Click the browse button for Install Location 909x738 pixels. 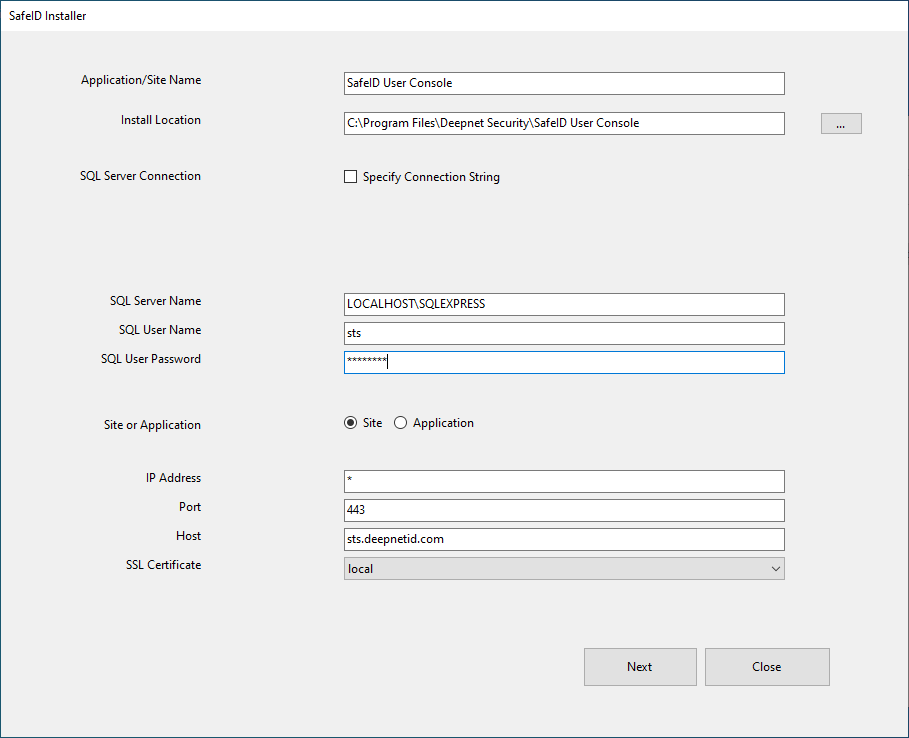[x=841, y=124]
